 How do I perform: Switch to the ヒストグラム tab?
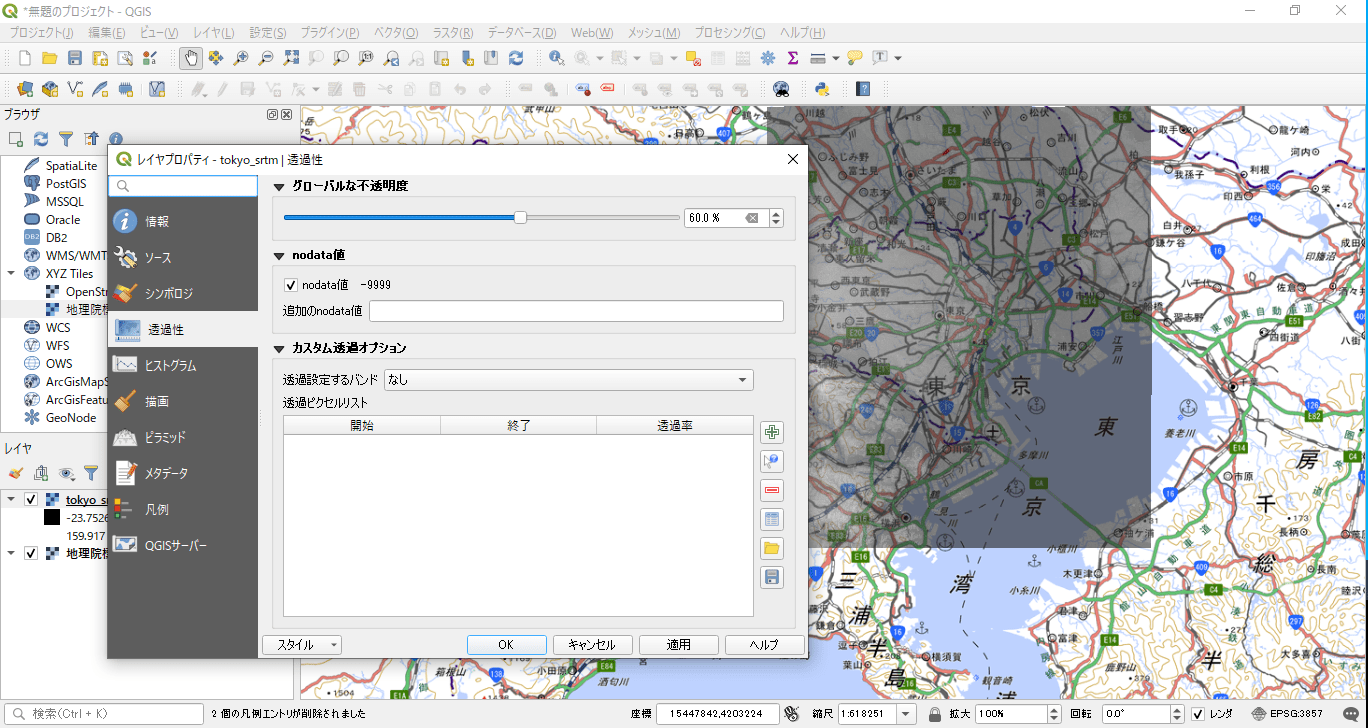coord(182,365)
